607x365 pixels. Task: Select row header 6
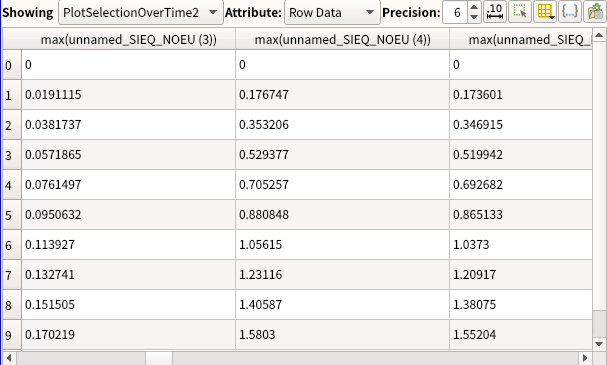click(12, 245)
